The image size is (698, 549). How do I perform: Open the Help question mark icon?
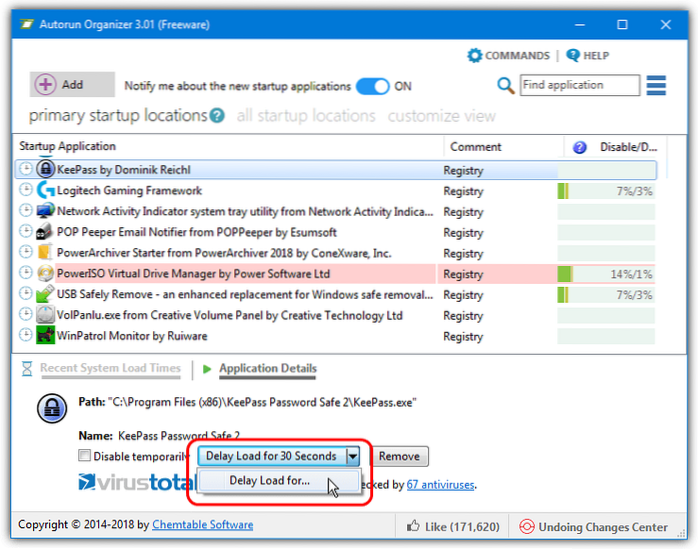click(573, 56)
